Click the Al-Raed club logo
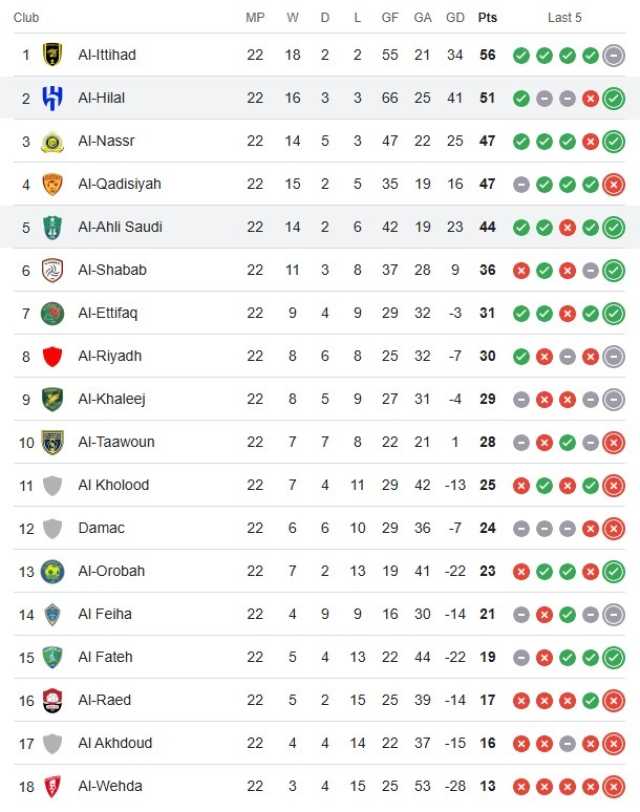Viewport: 640px width, 812px height. (52, 700)
